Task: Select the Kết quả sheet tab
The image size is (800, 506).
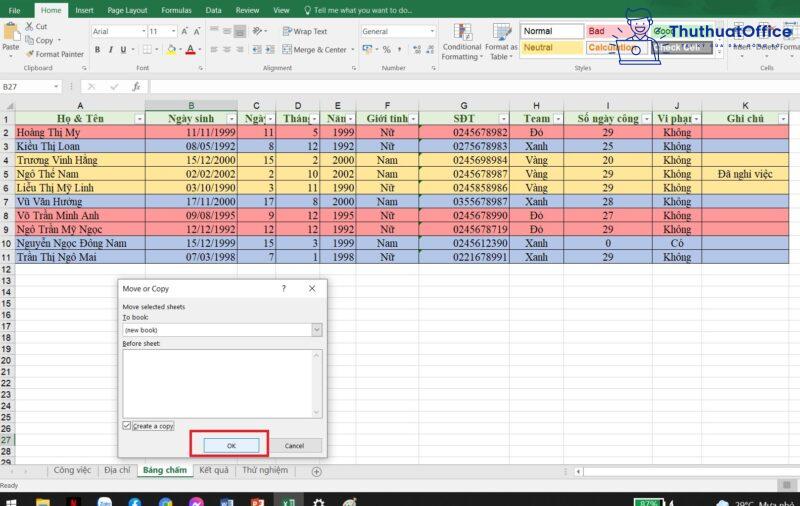Action: point(214,470)
